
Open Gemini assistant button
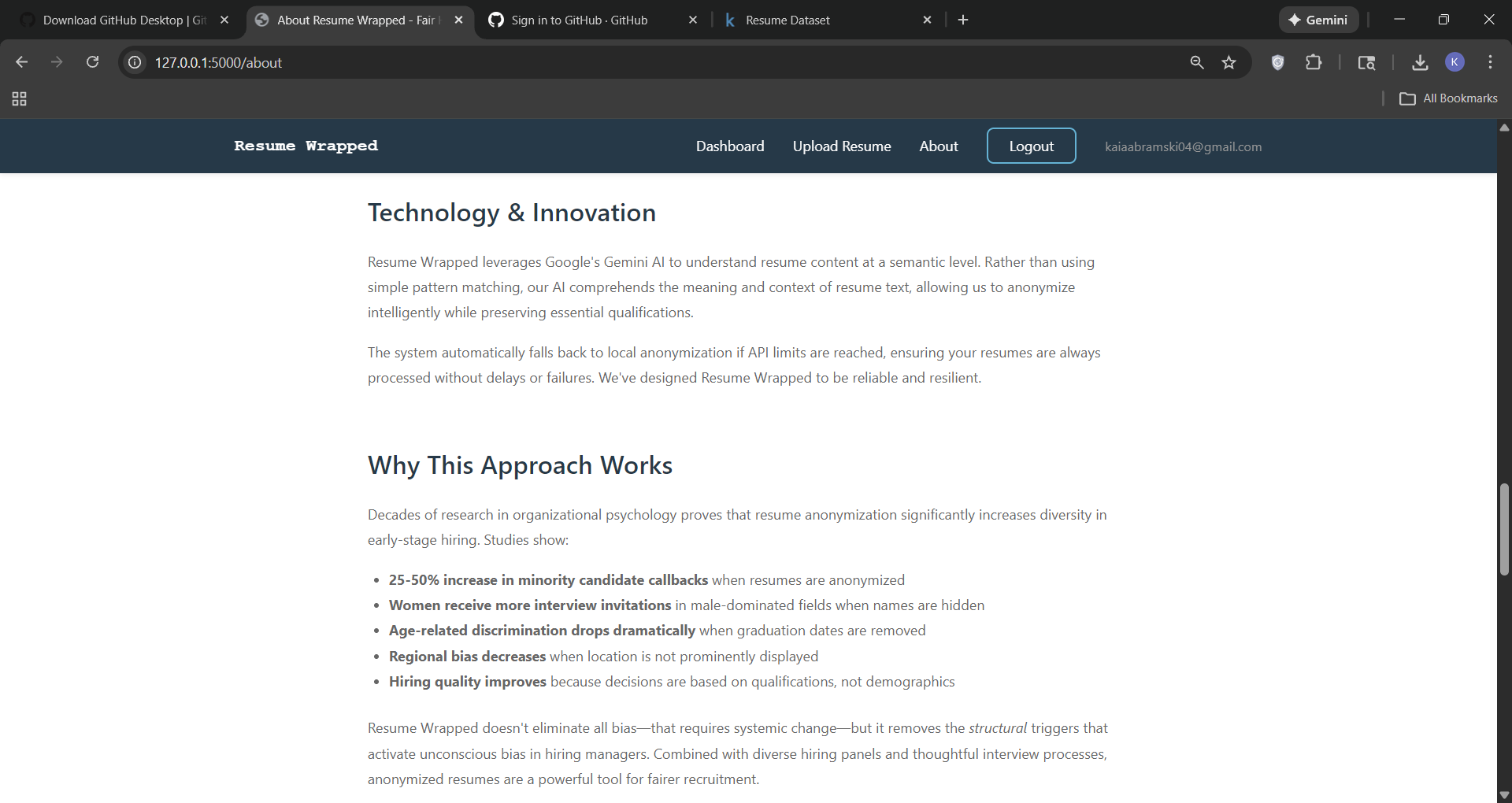coord(1318,20)
